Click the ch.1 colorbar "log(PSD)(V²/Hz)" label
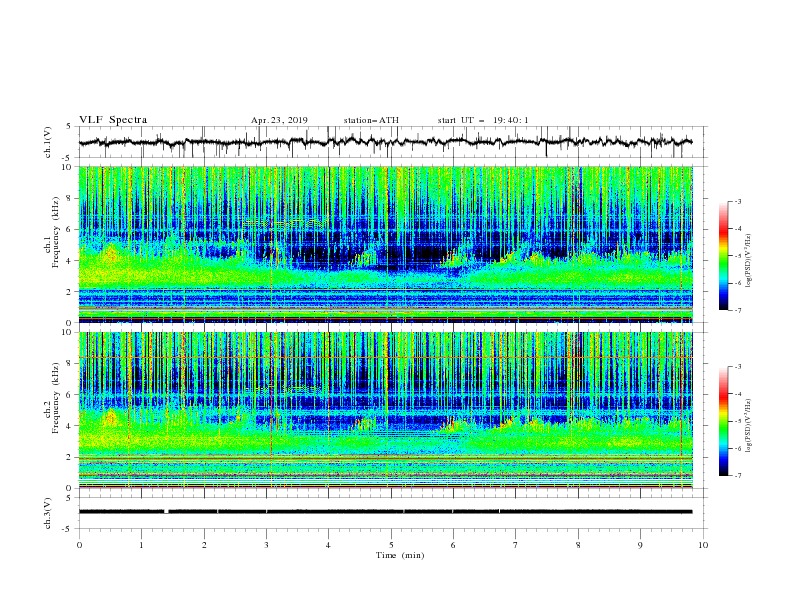Screen dimensions: 792x612 coord(748,261)
